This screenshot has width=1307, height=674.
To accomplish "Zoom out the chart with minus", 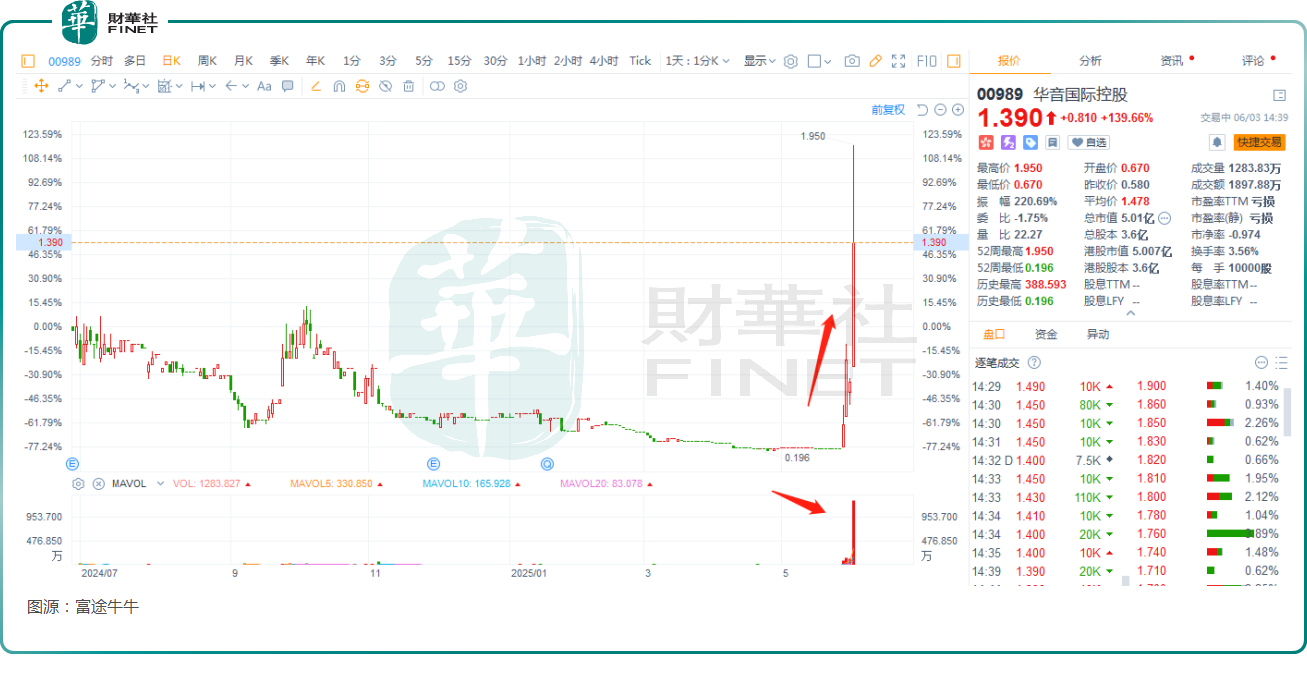I will tap(940, 110).
